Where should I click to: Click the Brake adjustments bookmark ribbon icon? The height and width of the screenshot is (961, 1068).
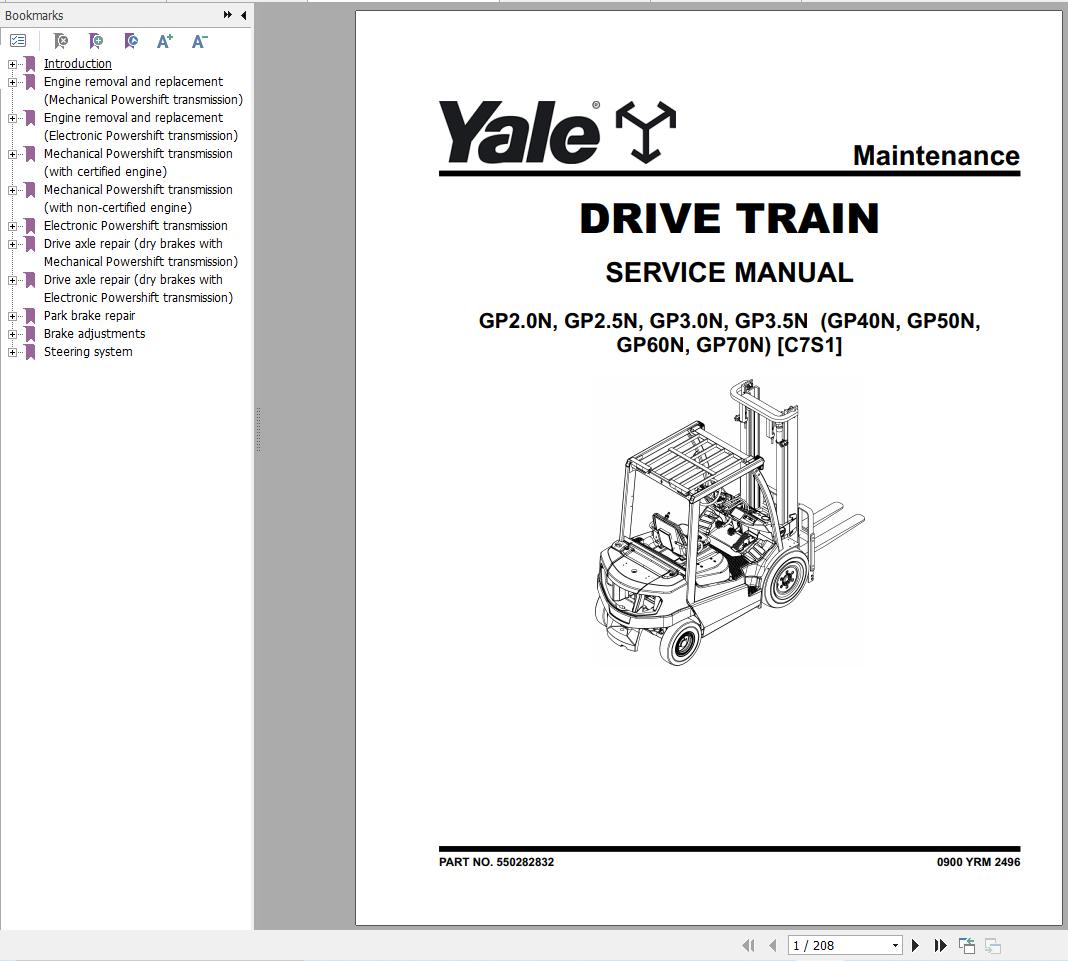[x=30, y=334]
